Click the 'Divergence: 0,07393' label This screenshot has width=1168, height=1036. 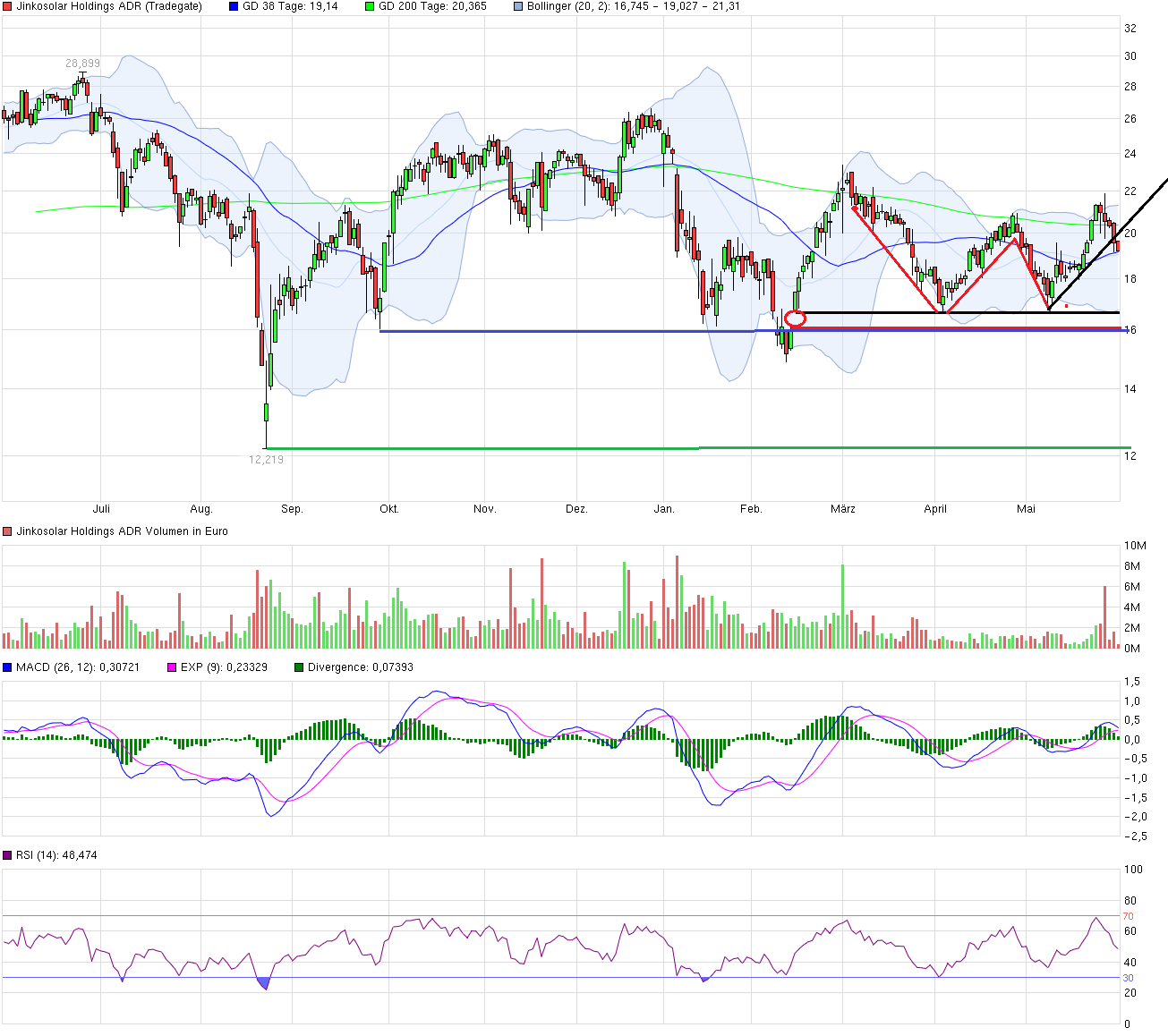[361, 667]
